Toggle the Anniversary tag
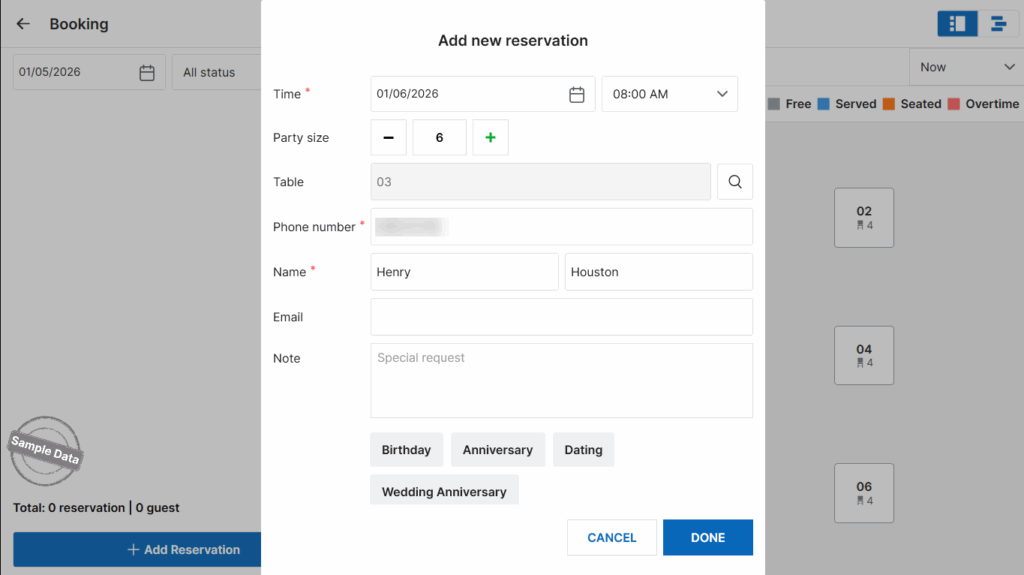1024x575 pixels. (497, 450)
